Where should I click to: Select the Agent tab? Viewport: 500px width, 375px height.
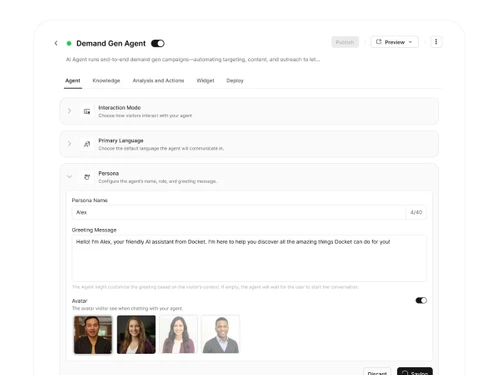coord(73,81)
